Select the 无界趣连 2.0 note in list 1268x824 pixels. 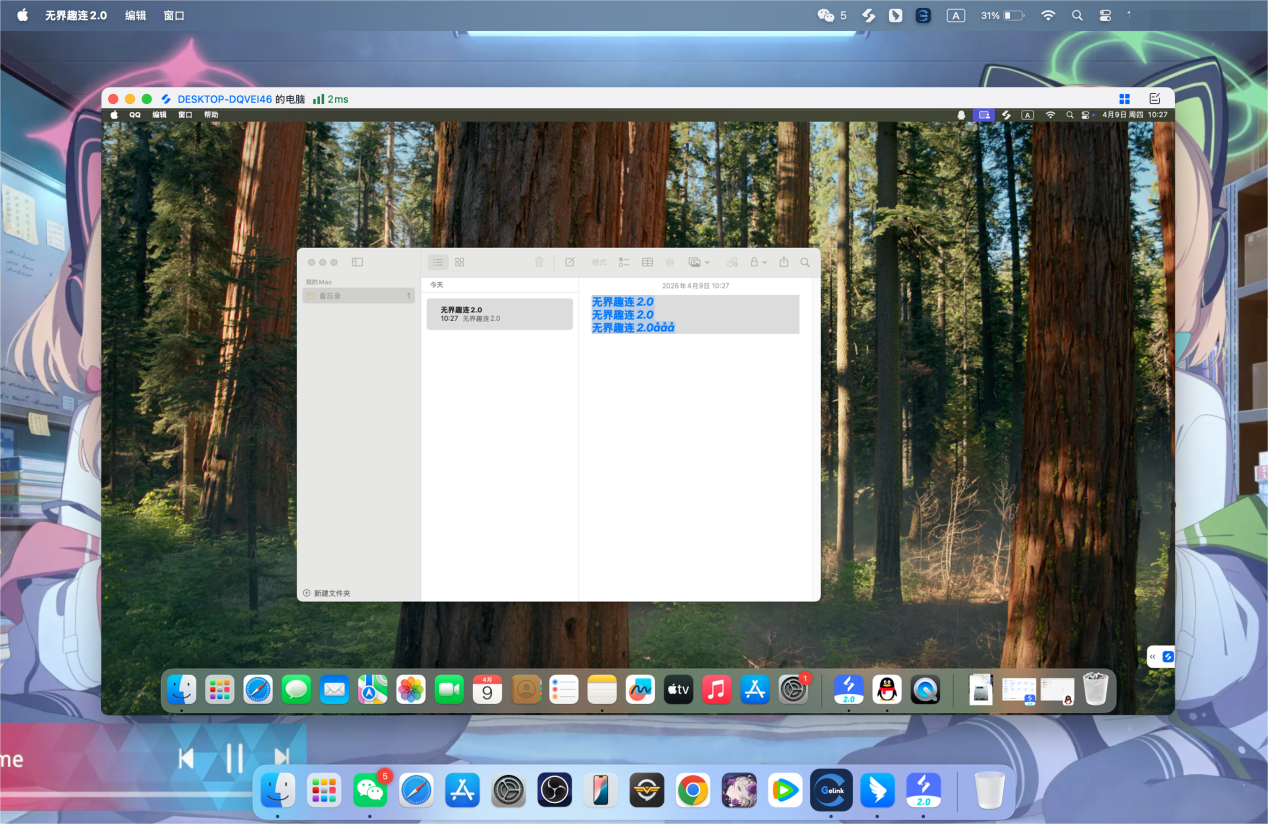coord(499,314)
